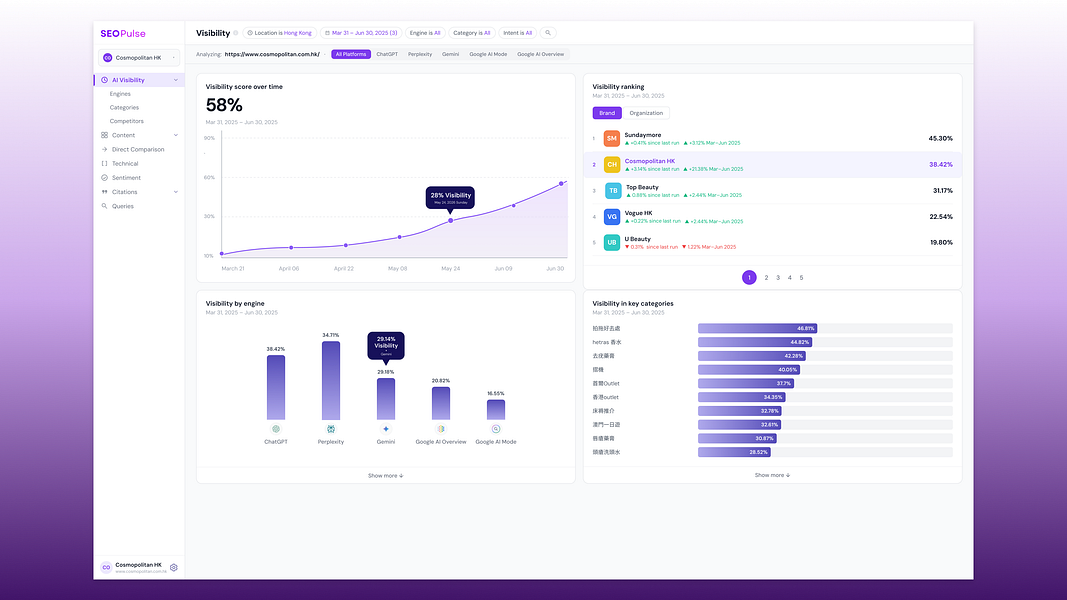The height and width of the screenshot is (600, 1067).
Task: Open the AI Visibility clock icon
Action: pos(105,80)
